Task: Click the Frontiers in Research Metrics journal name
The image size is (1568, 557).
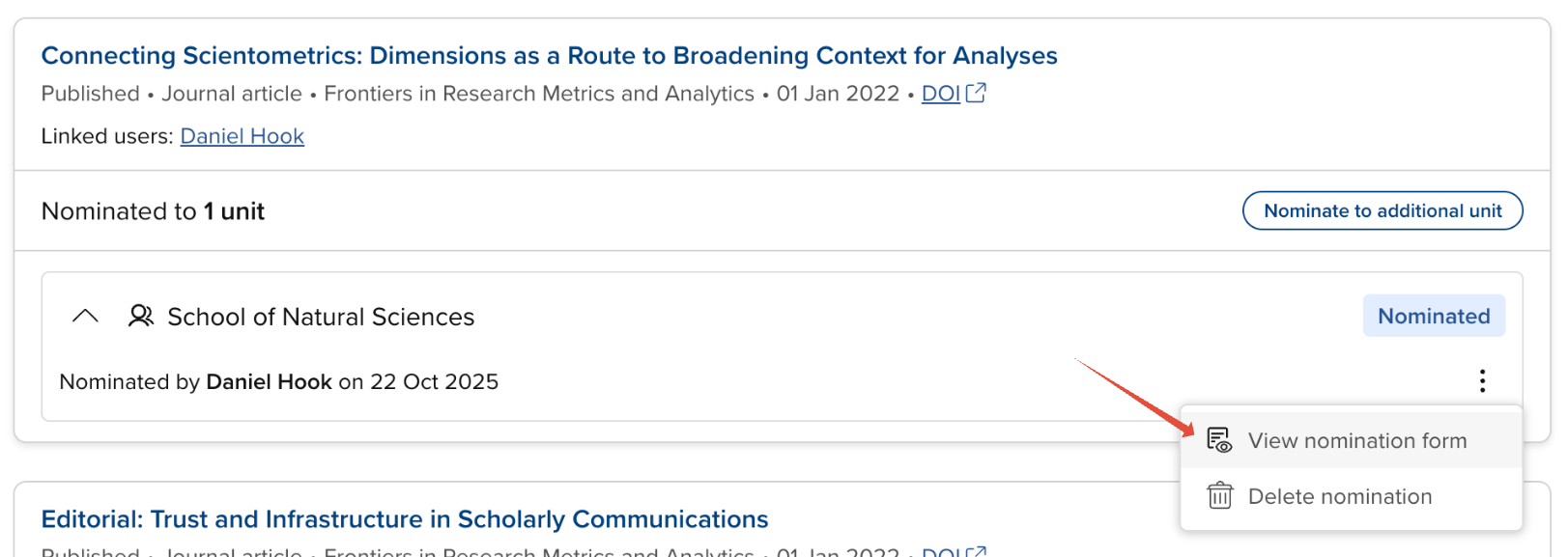Action: pos(538,94)
